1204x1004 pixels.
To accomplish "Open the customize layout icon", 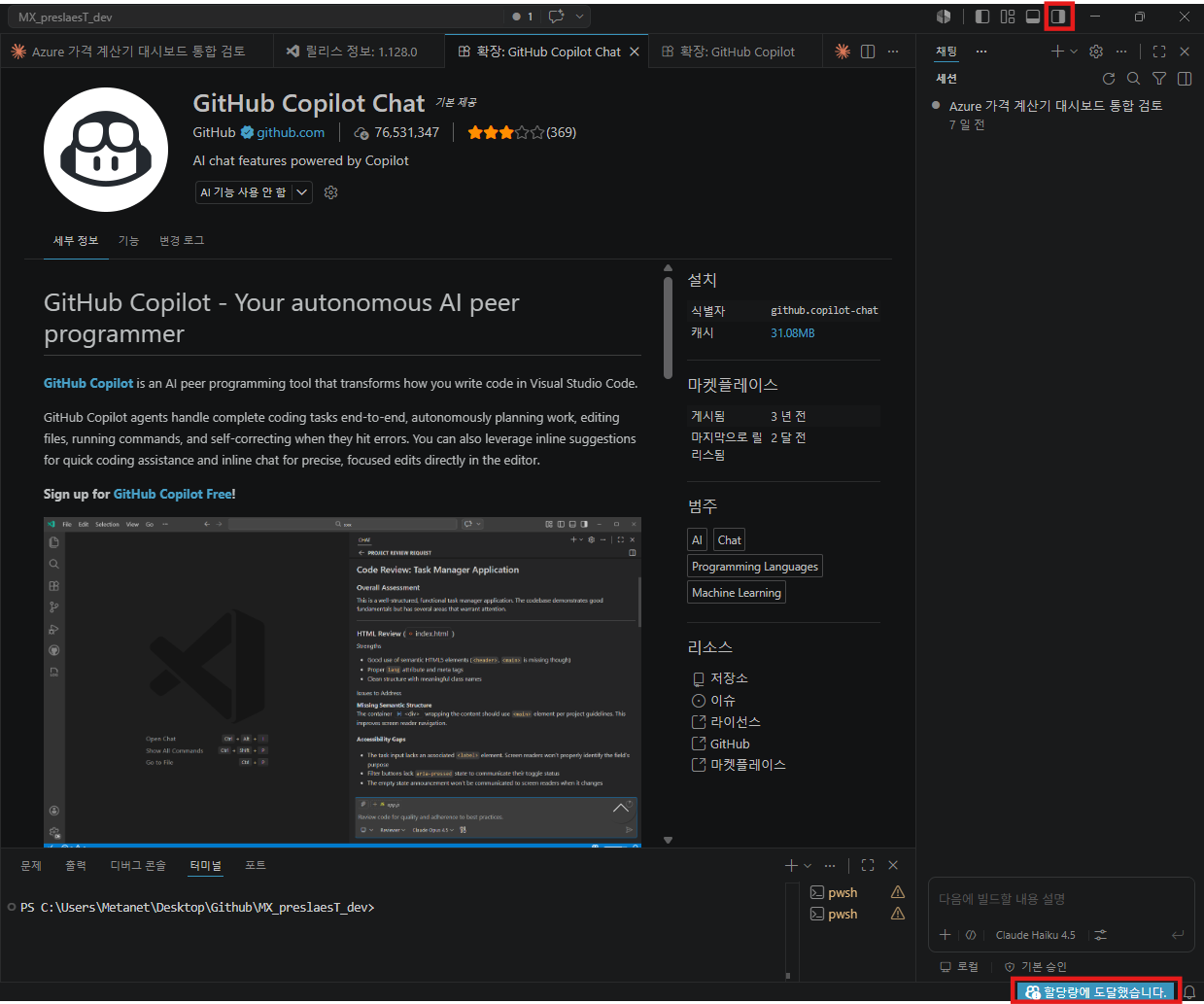I will coord(1008,17).
